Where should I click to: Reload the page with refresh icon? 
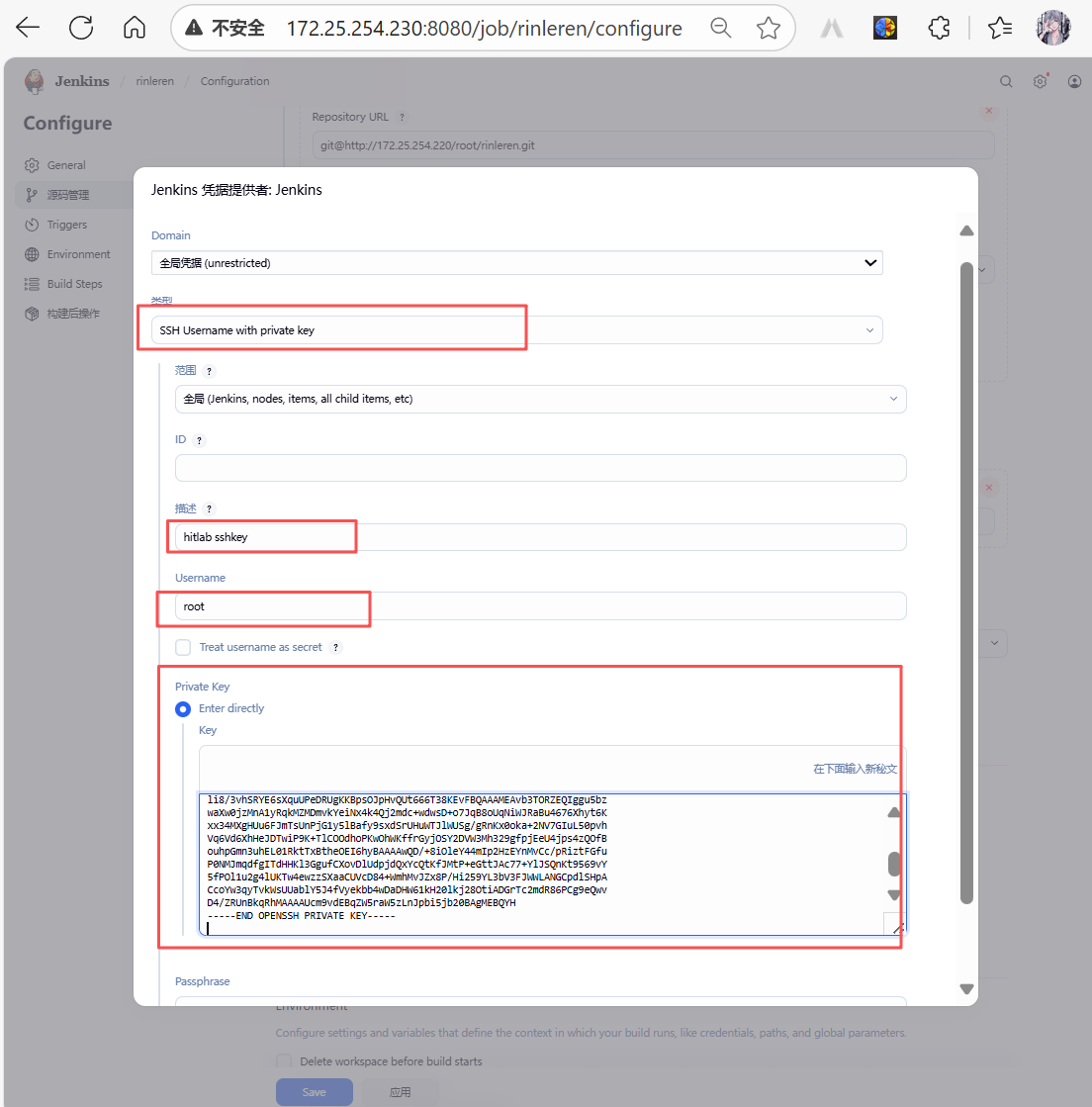tap(80, 28)
